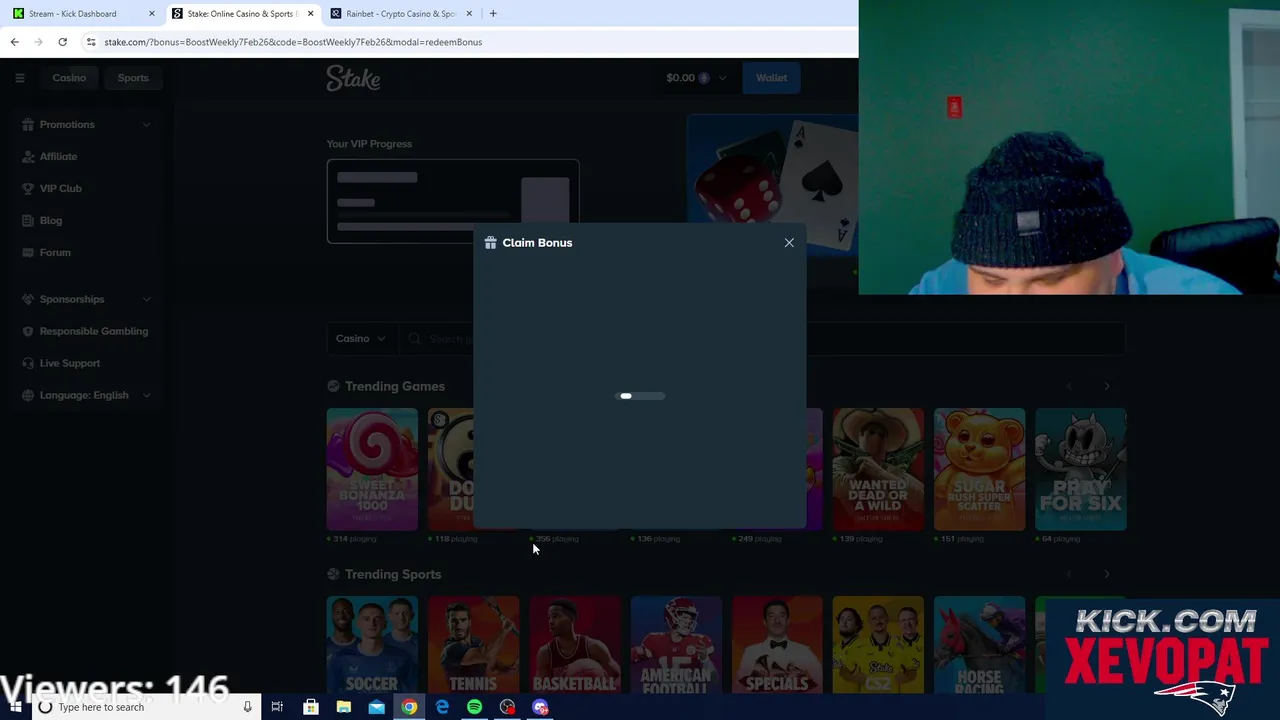The width and height of the screenshot is (1280, 720).
Task: Open Task View on taskbar
Action: point(277,707)
